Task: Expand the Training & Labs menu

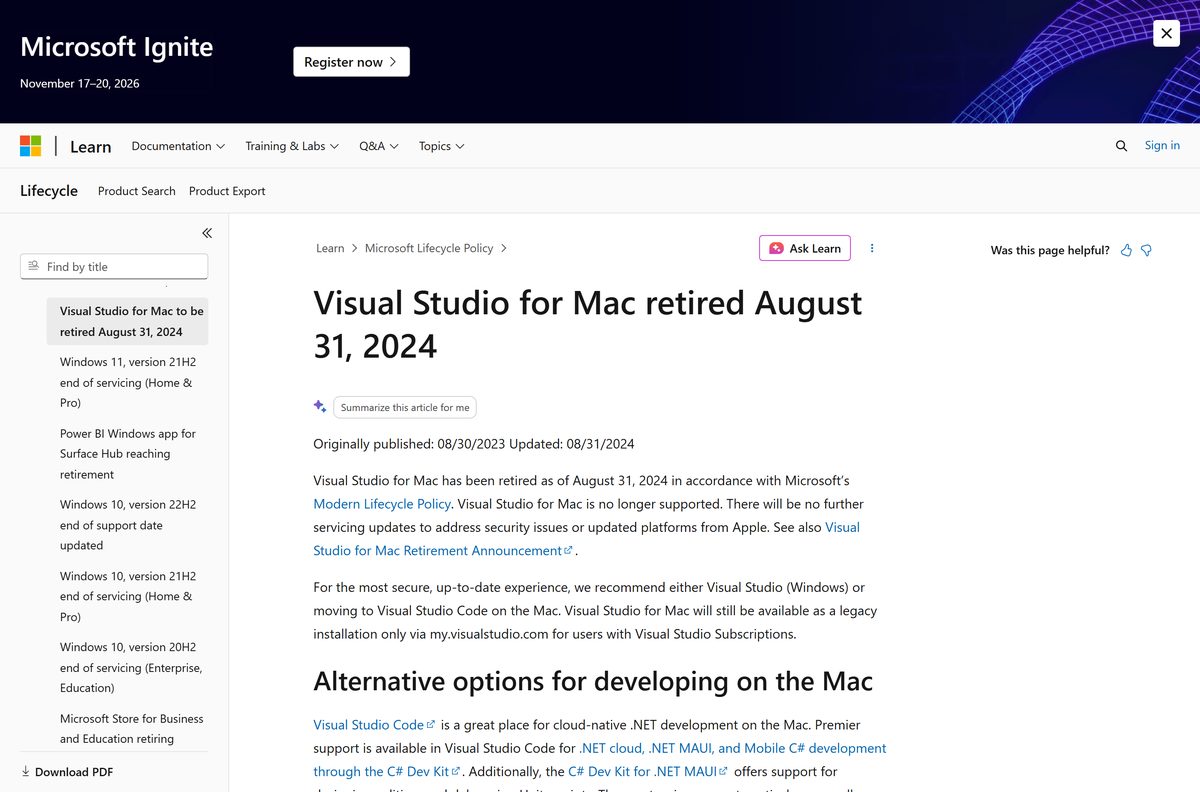Action: (292, 146)
